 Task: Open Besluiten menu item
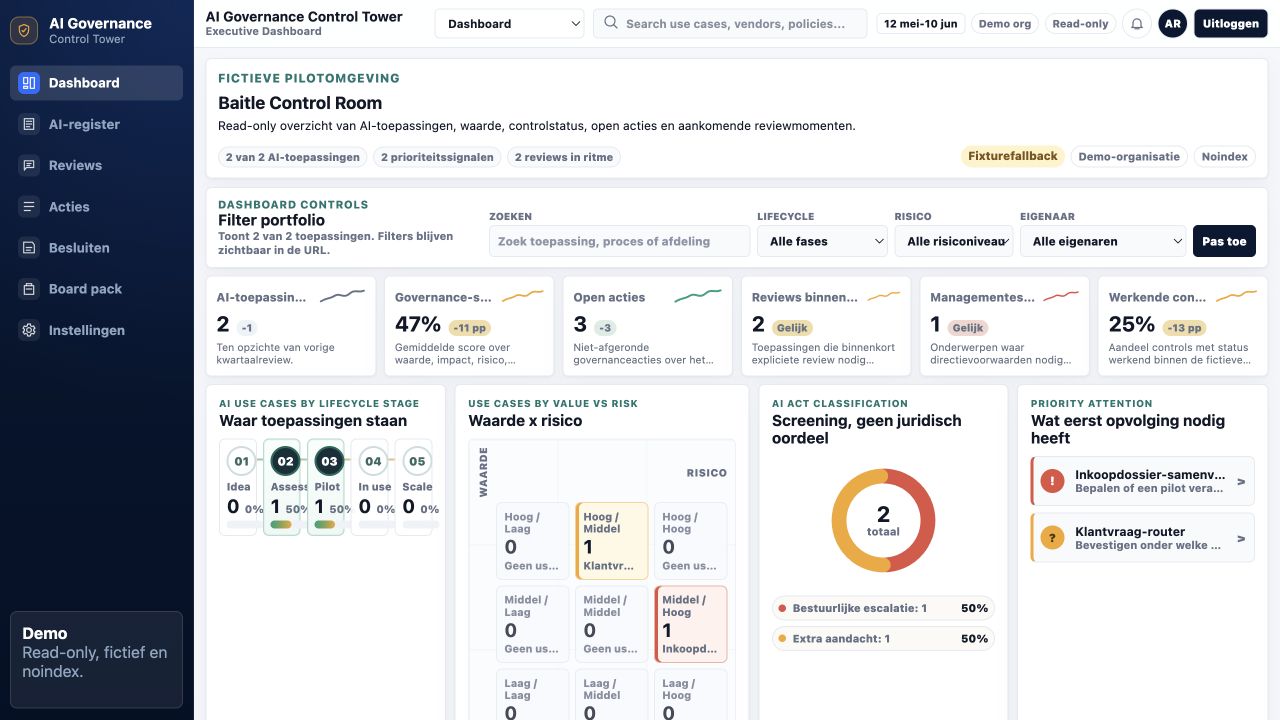coord(96,247)
